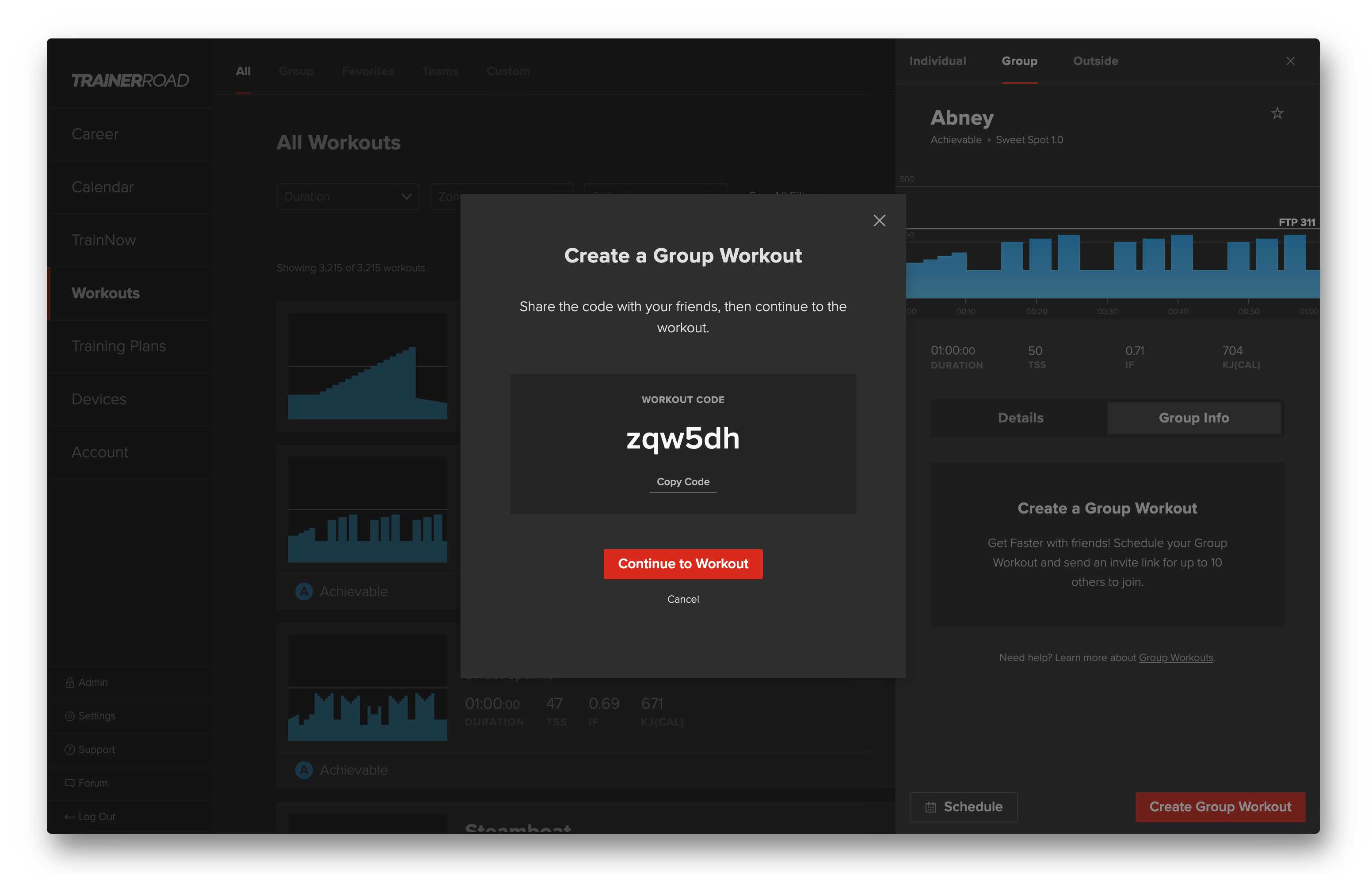The height and width of the screenshot is (874, 1372).
Task: Click the zqw5dh workout code text
Action: 682,438
